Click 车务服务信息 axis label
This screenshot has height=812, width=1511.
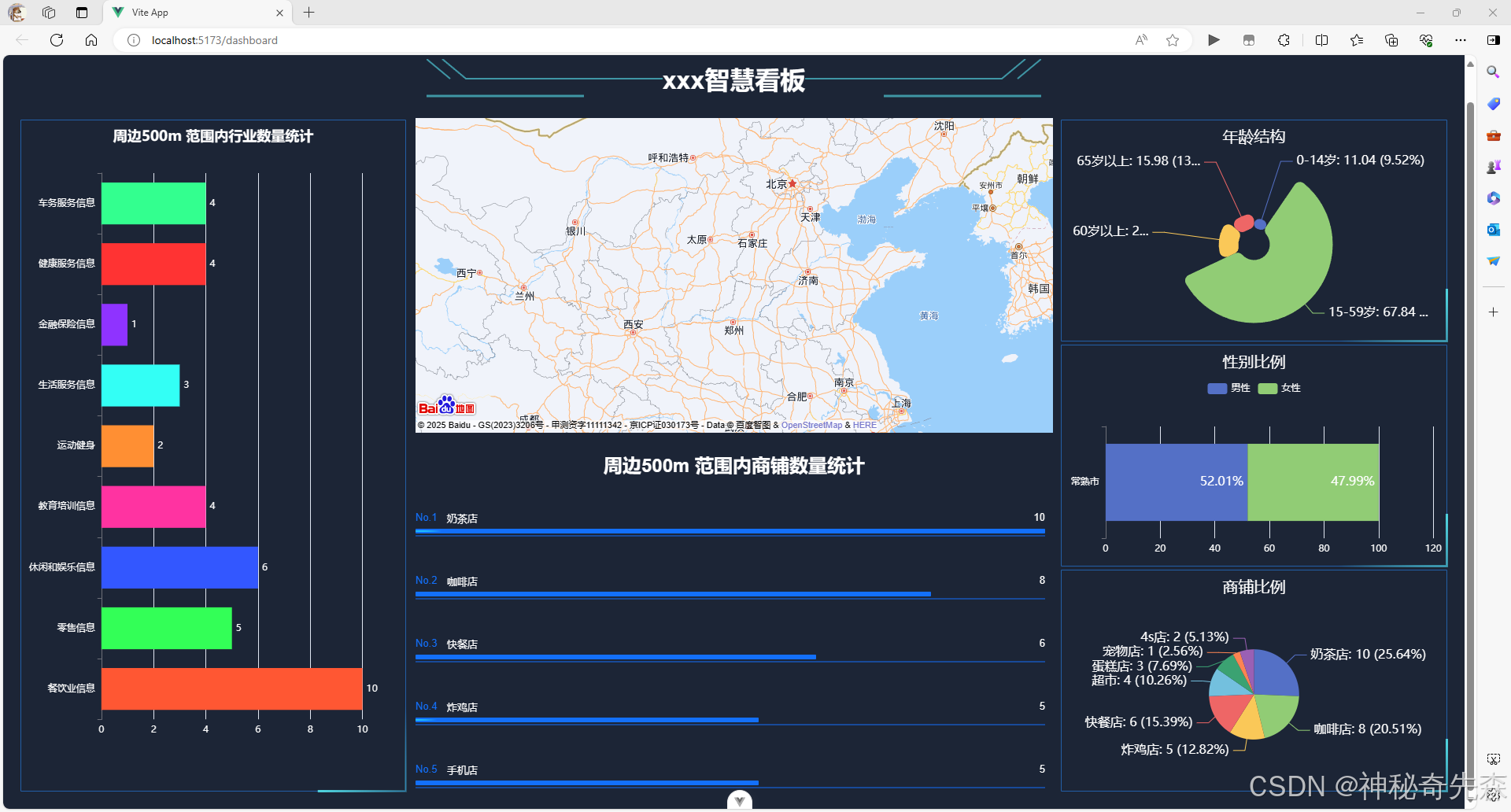click(67, 203)
